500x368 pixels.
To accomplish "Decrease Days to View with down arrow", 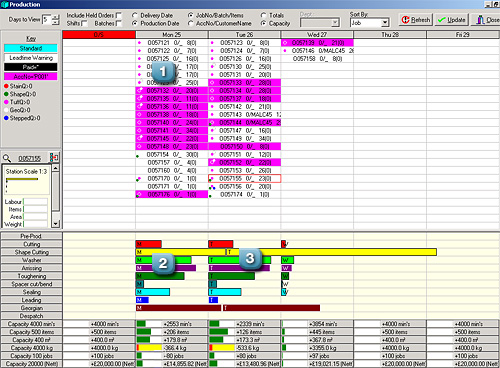I will pos(56,22).
